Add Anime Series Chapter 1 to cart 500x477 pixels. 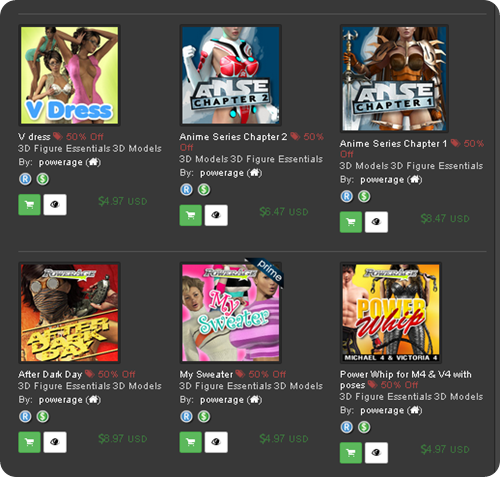pyautogui.click(x=351, y=222)
